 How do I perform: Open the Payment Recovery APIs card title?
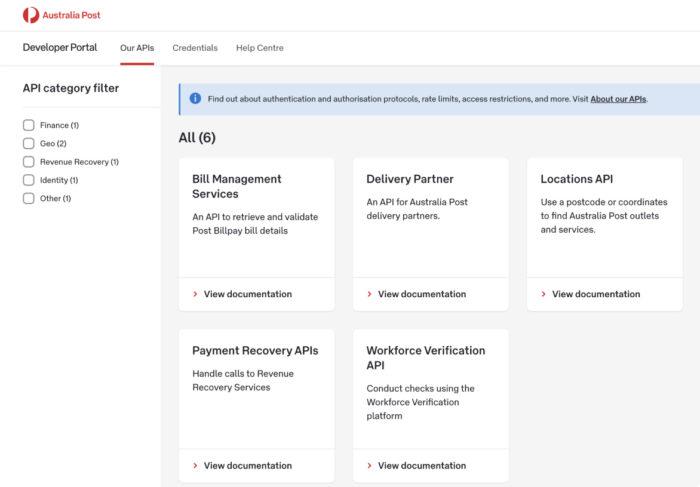[255, 351]
